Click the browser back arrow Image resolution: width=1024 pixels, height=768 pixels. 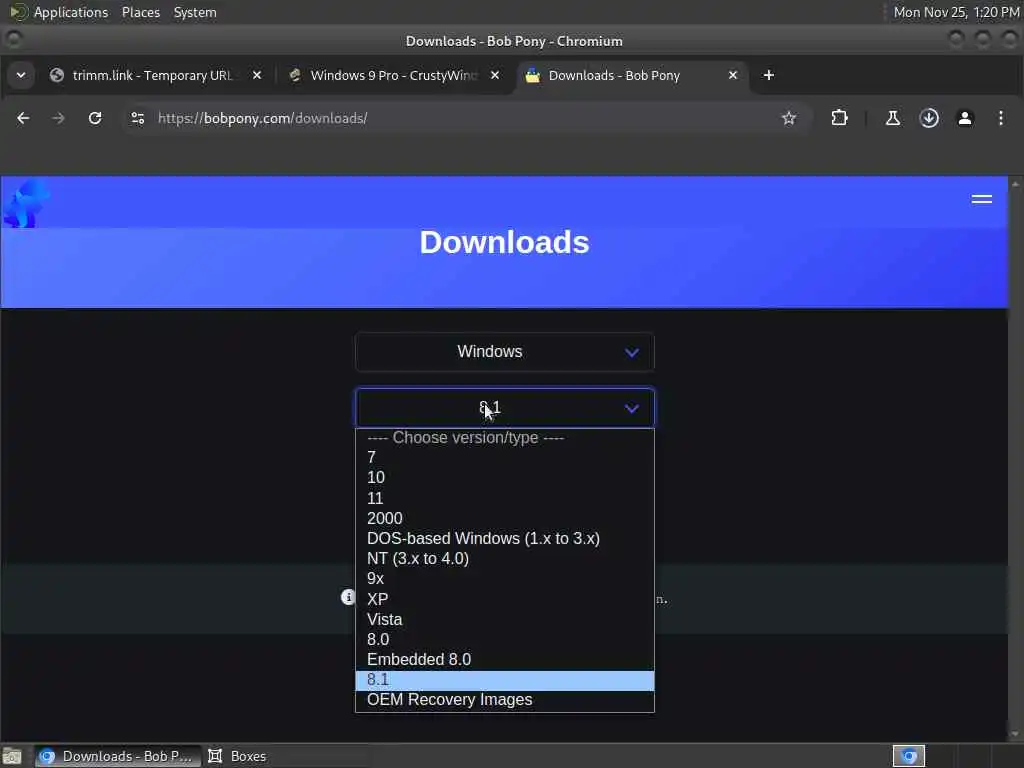pos(23,118)
